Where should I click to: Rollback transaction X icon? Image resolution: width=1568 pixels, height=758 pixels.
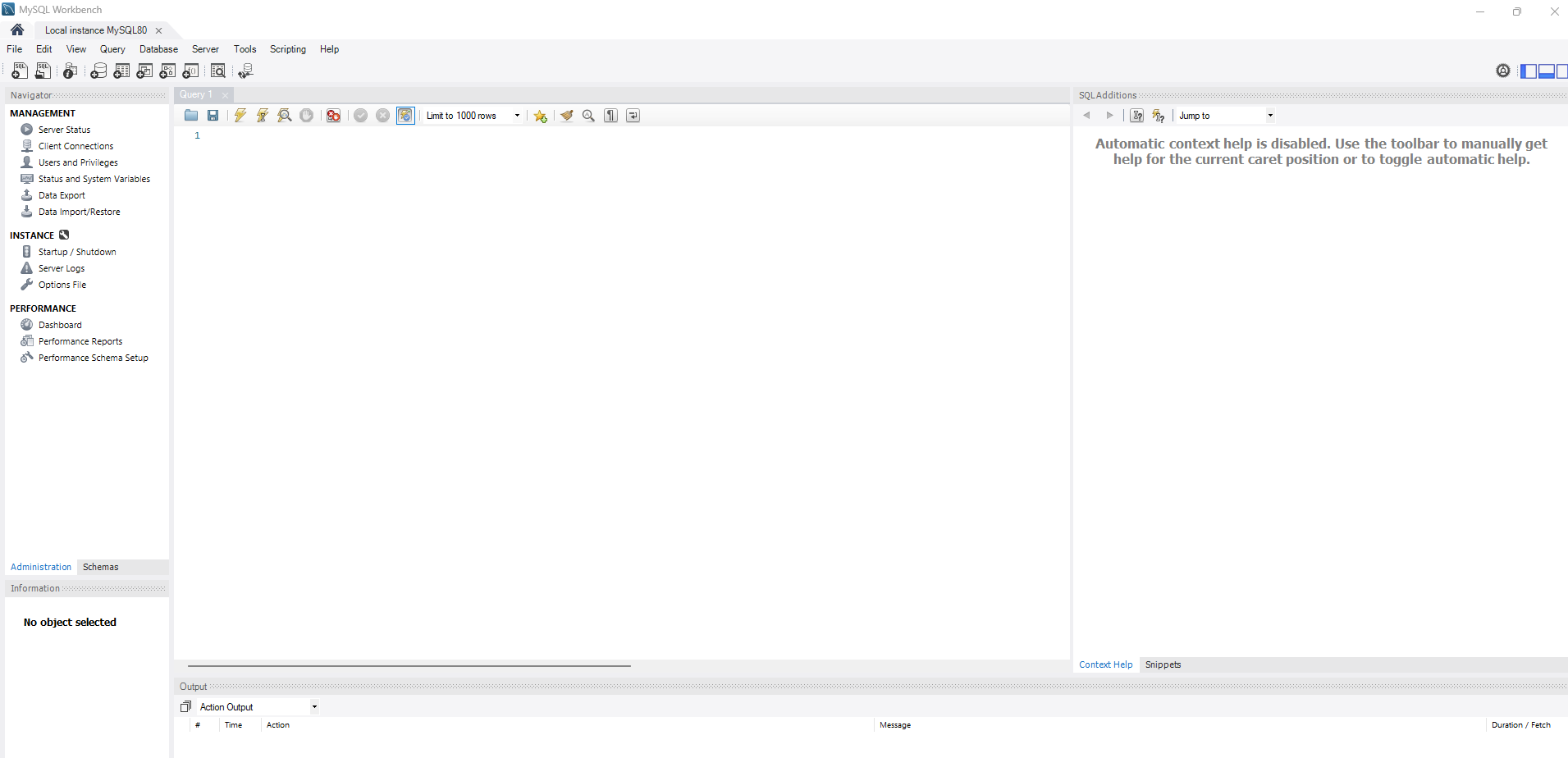(x=382, y=116)
